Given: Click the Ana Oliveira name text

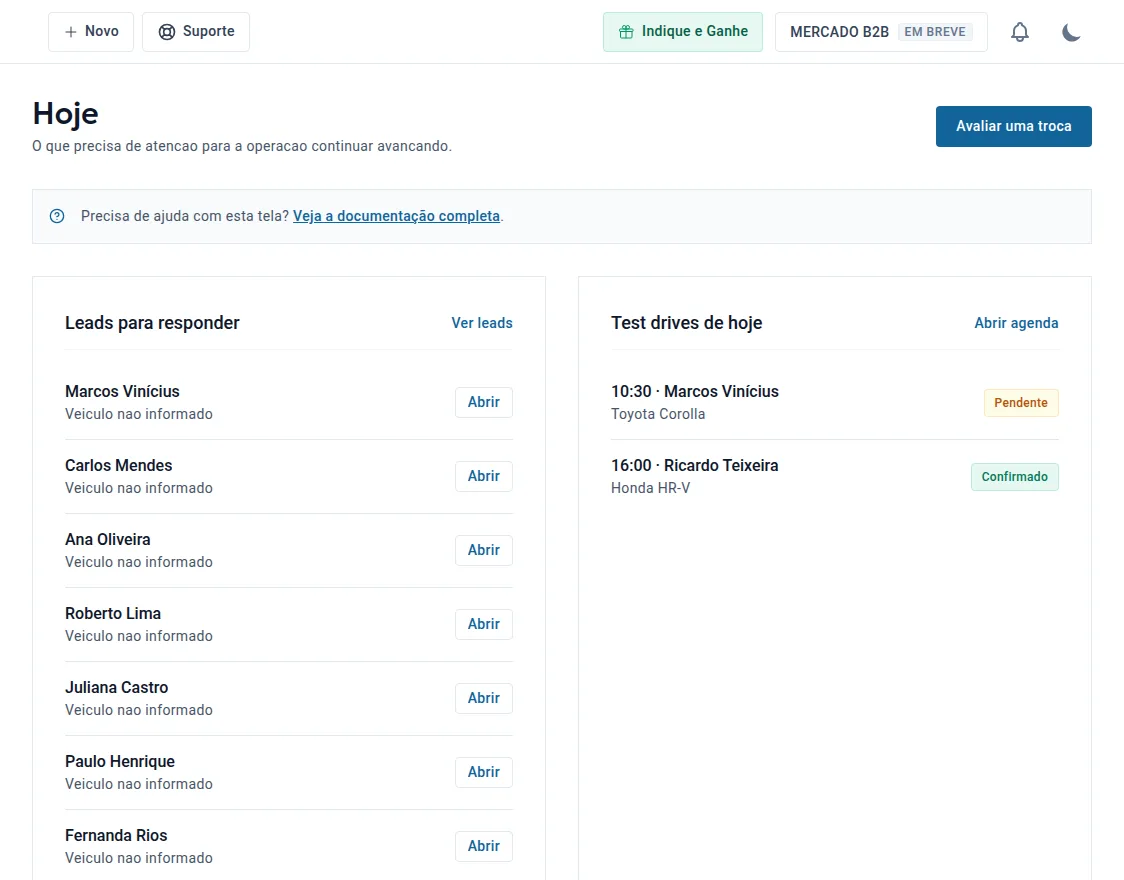Looking at the screenshot, I should (108, 540).
